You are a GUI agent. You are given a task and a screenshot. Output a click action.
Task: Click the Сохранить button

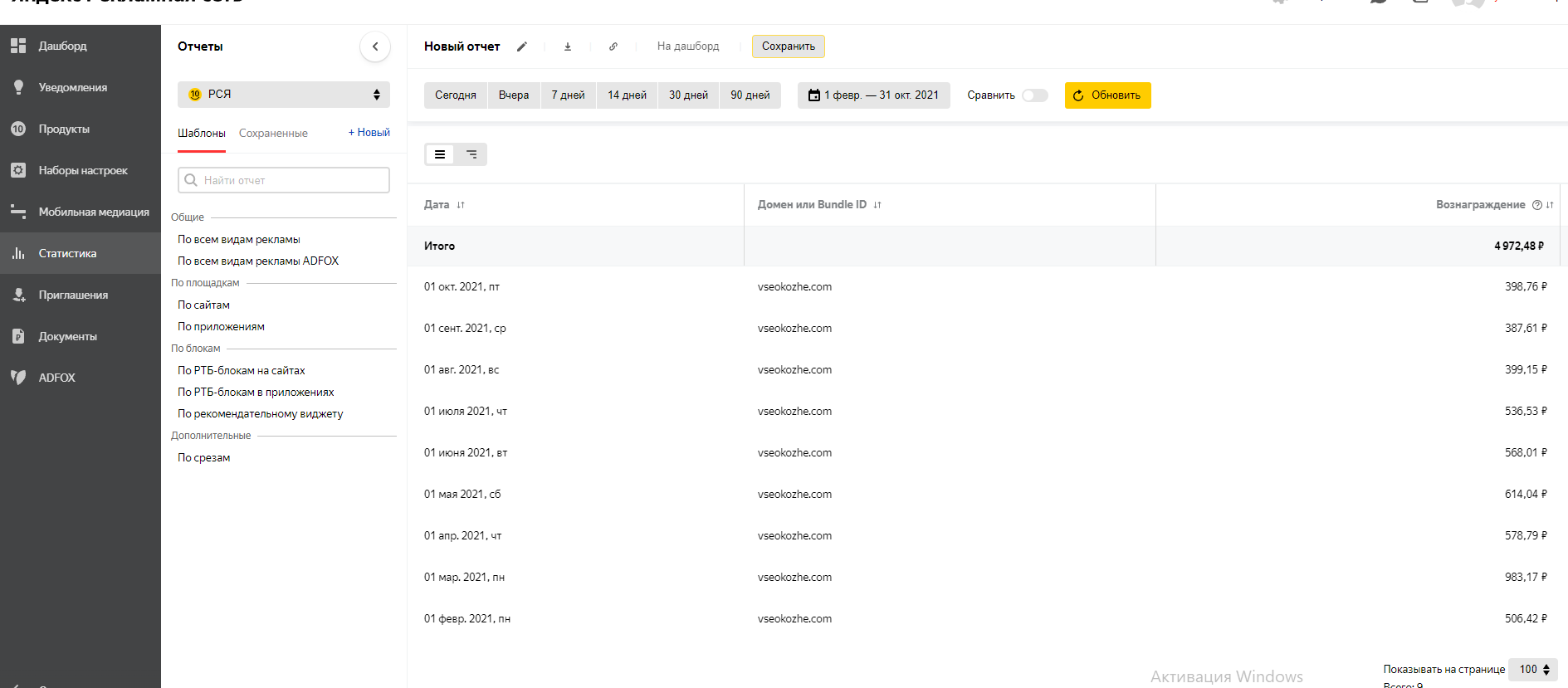pyautogui.click(x=788, y=46)
